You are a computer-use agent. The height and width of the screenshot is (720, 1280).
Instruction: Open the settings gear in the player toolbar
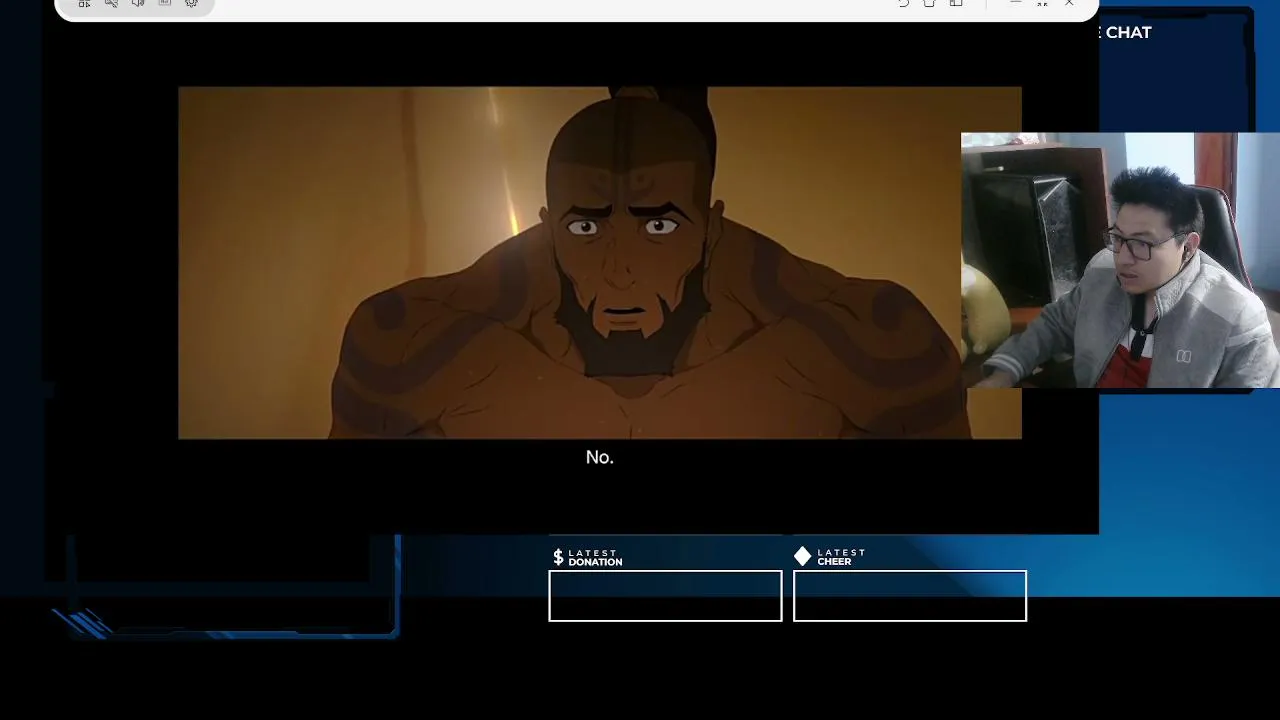191,3
